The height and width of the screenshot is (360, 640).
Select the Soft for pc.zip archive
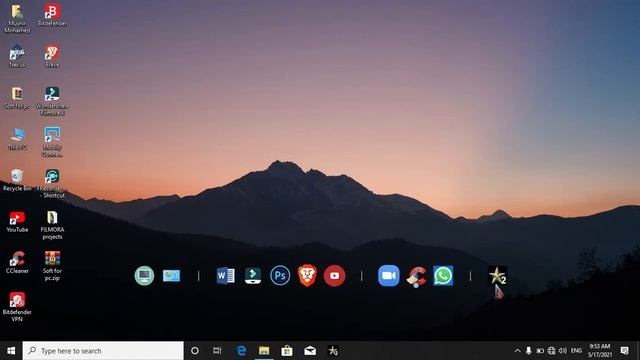52,266
